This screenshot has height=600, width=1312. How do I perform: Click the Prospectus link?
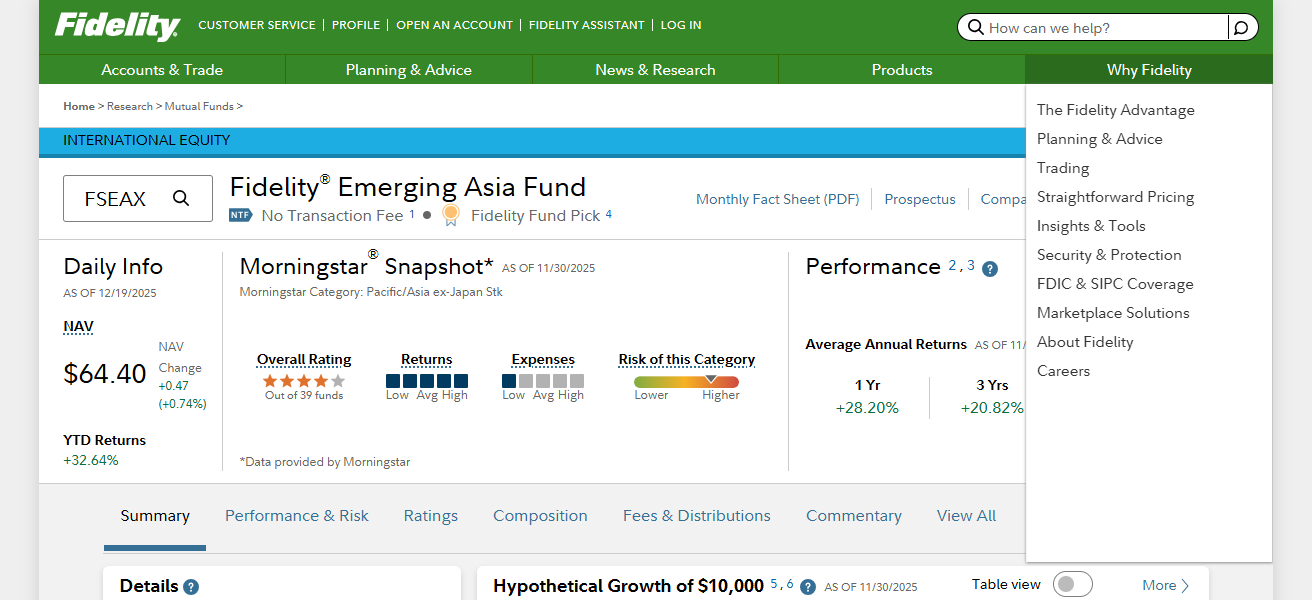919,199
